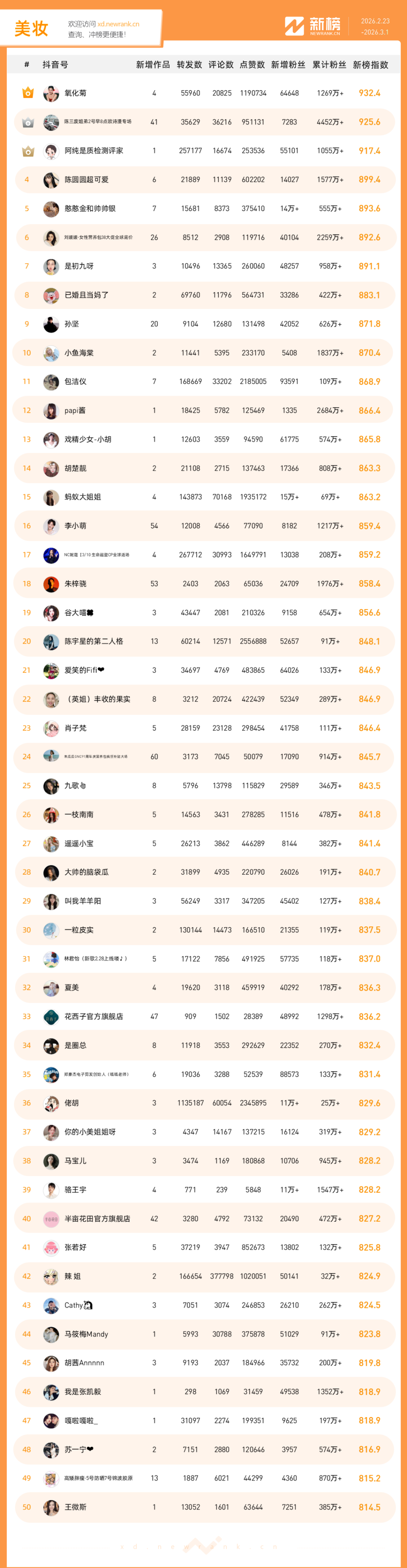Open the xd.newrank.cn link
407x1568 pixels.
click(x=118, y=25)
